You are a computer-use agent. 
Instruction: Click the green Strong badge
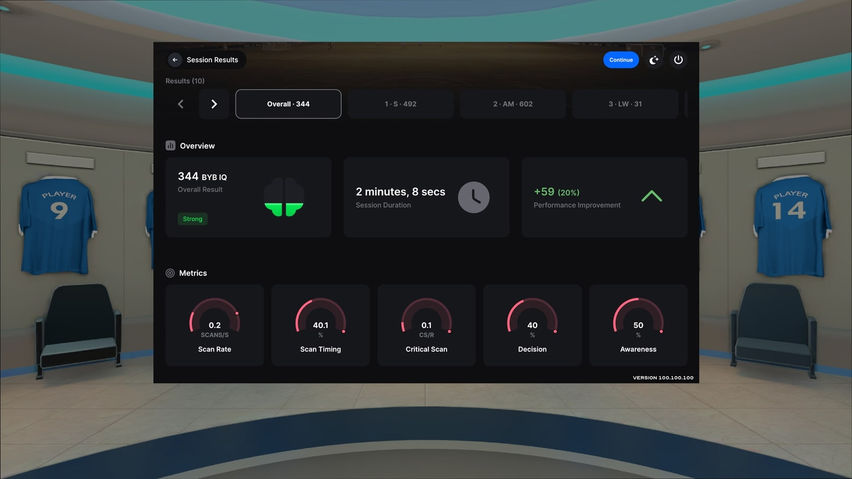click(x=192, y=219)
